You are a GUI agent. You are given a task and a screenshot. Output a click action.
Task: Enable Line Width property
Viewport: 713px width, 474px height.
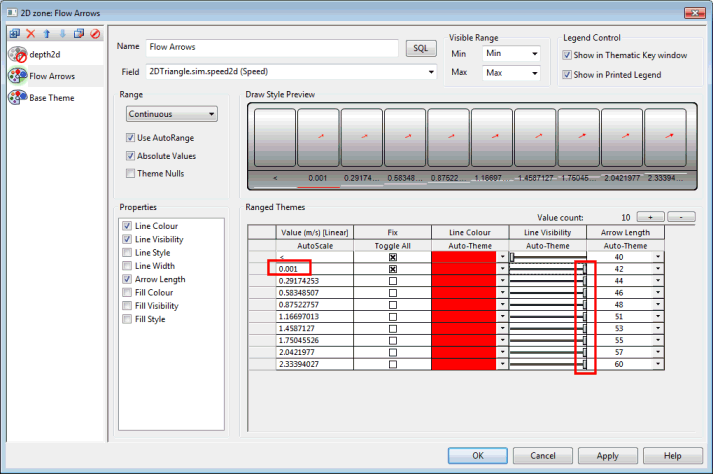[x=127, y=266]
